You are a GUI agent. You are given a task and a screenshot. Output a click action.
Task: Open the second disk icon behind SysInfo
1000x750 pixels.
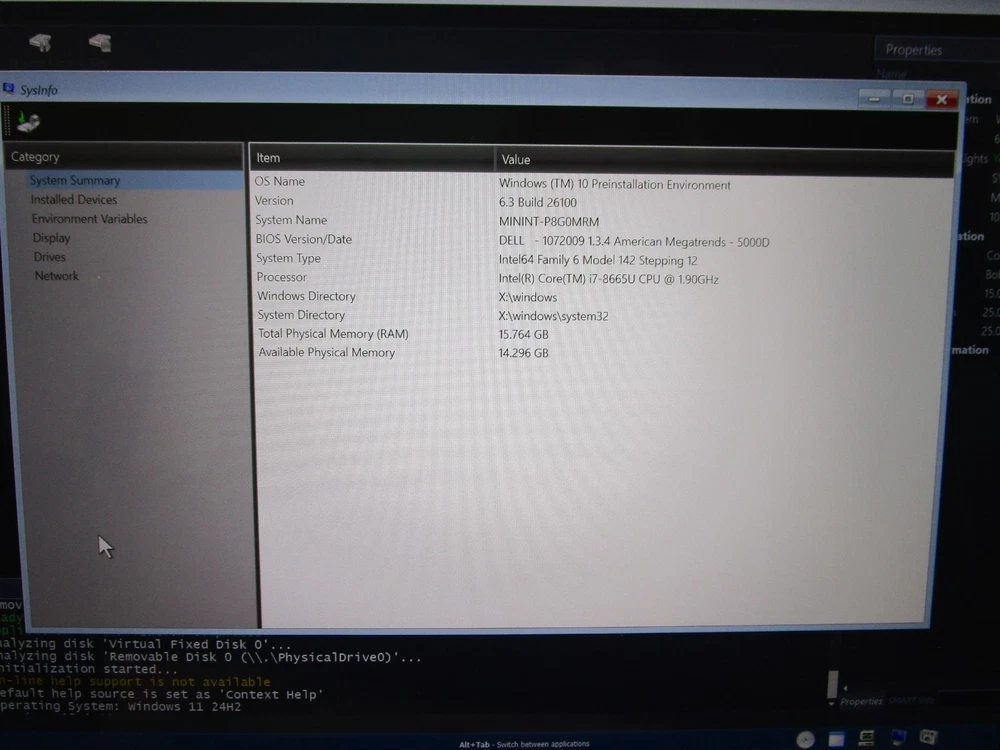pyautogui.click(x=99, y=43)
